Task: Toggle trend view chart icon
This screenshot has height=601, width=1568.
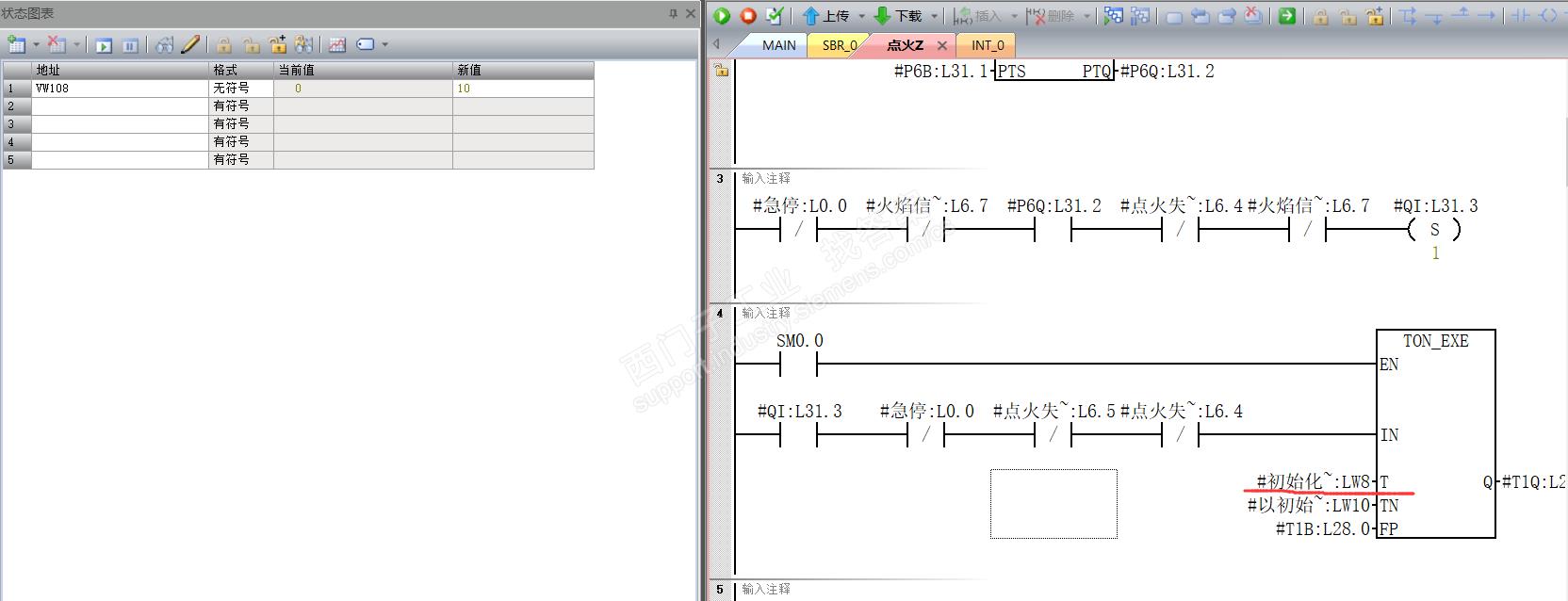Action: pos(337,44)
